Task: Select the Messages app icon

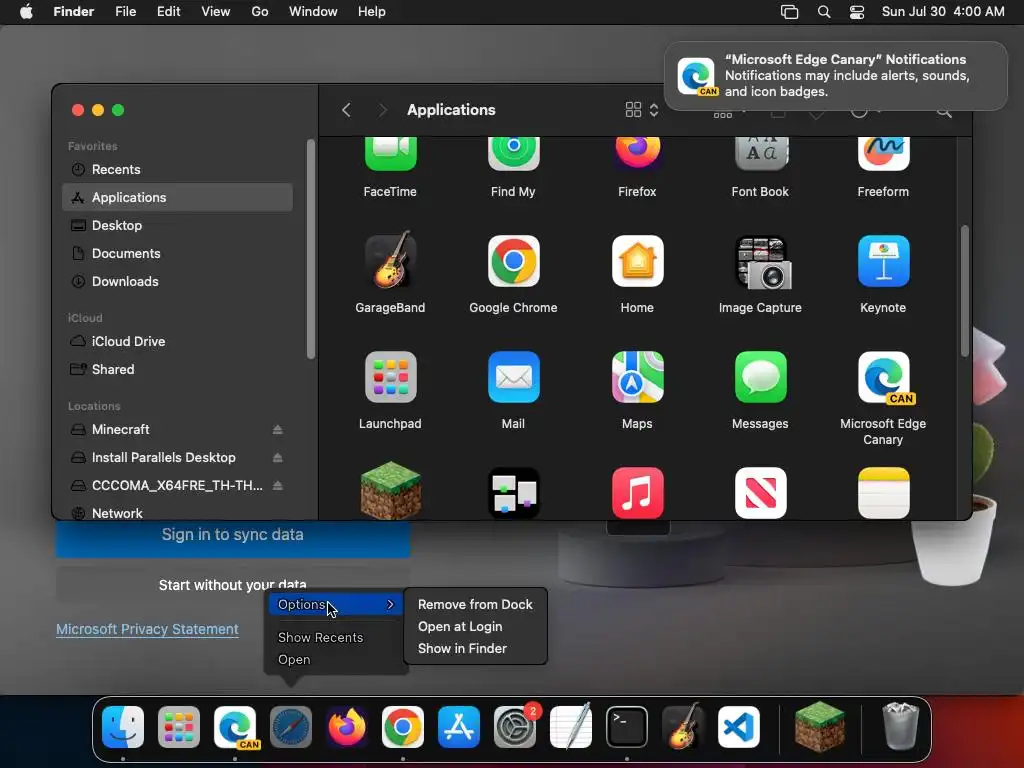Action: (760, 377)
